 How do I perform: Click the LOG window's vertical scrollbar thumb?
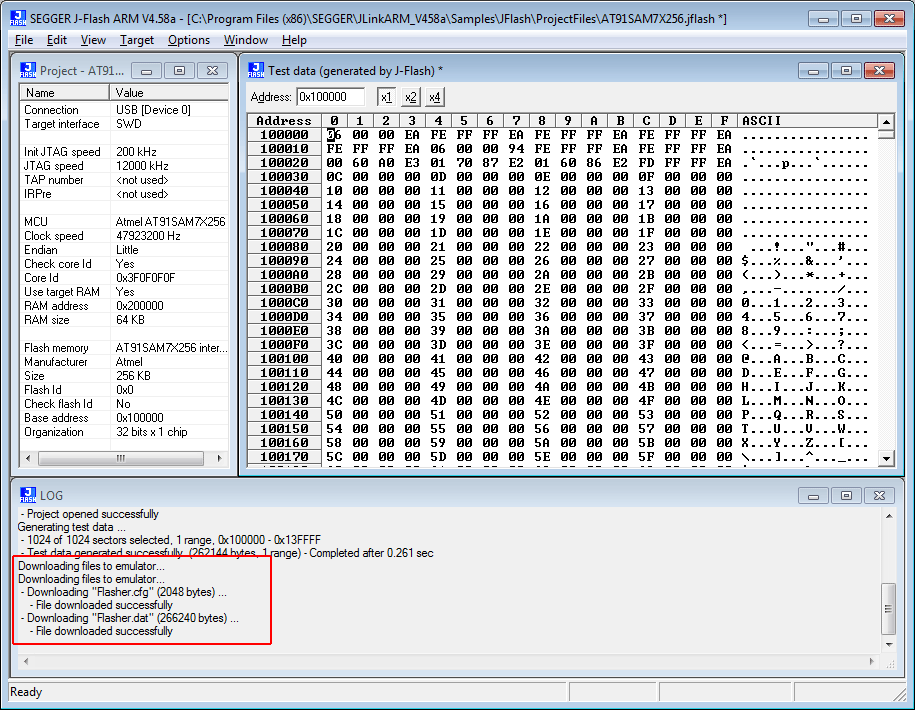click(x=888, y=608)
